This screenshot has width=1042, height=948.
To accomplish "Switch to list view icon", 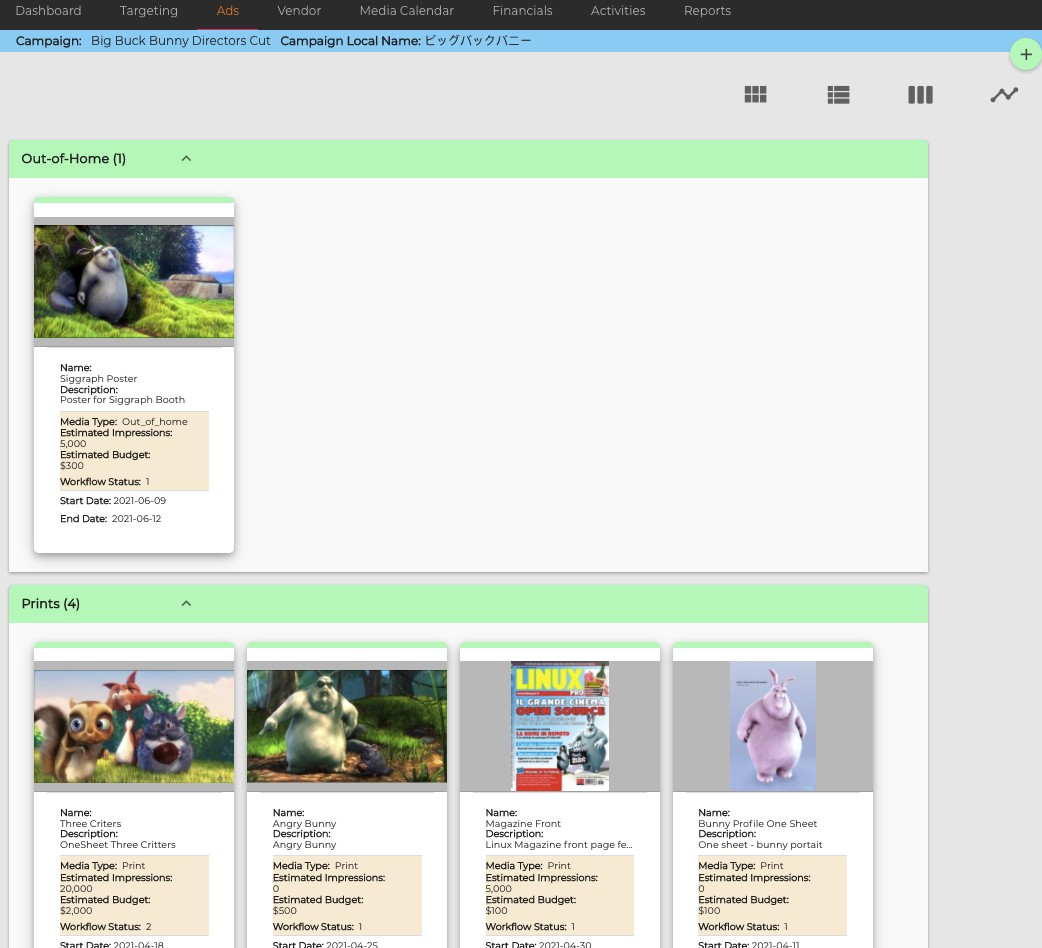I will point(838,94).
